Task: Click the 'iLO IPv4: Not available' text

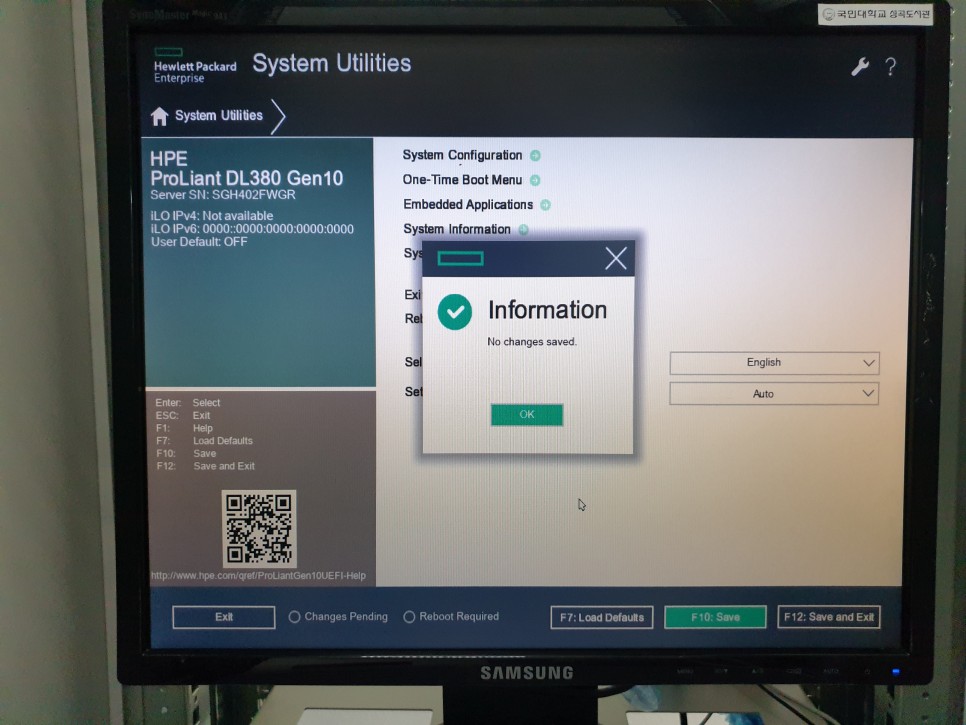Action: 212,216
